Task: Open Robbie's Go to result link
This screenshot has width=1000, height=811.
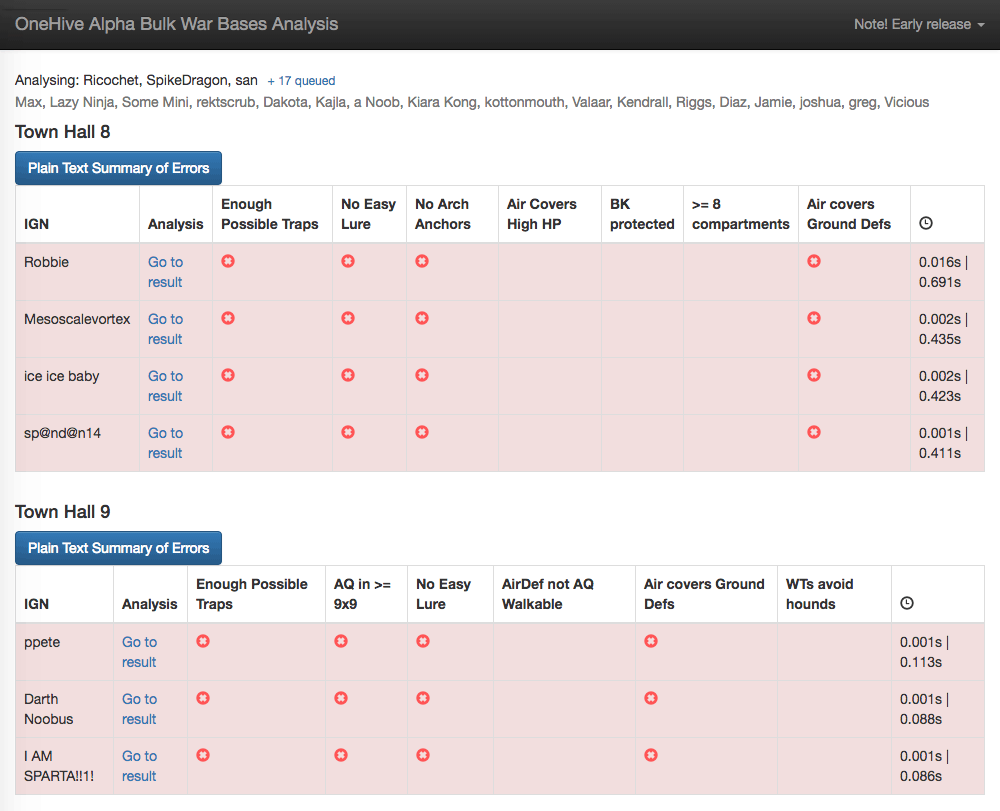Action: point(165,272)
